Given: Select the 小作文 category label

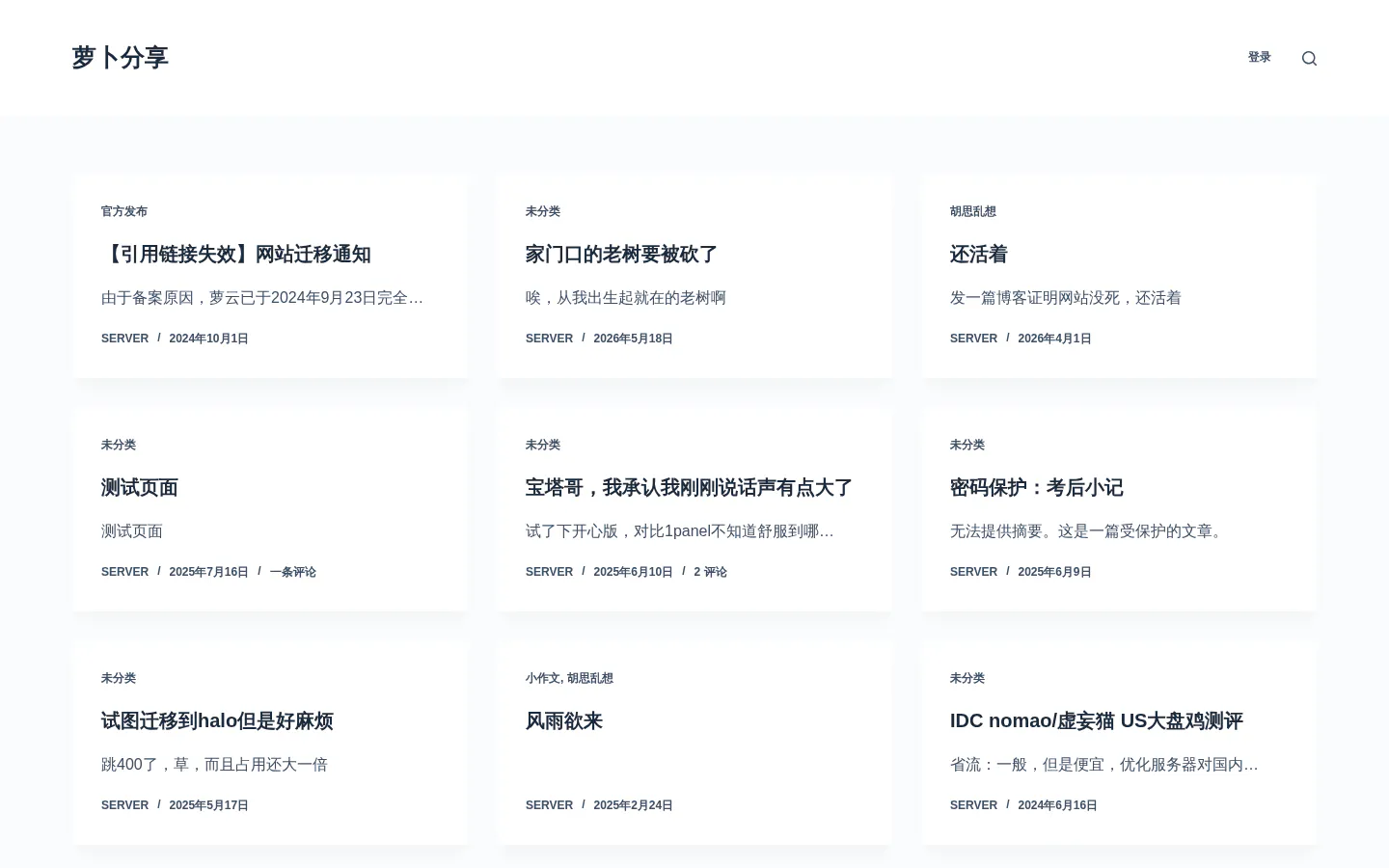Looking at the screenshot, I should 543,678.
